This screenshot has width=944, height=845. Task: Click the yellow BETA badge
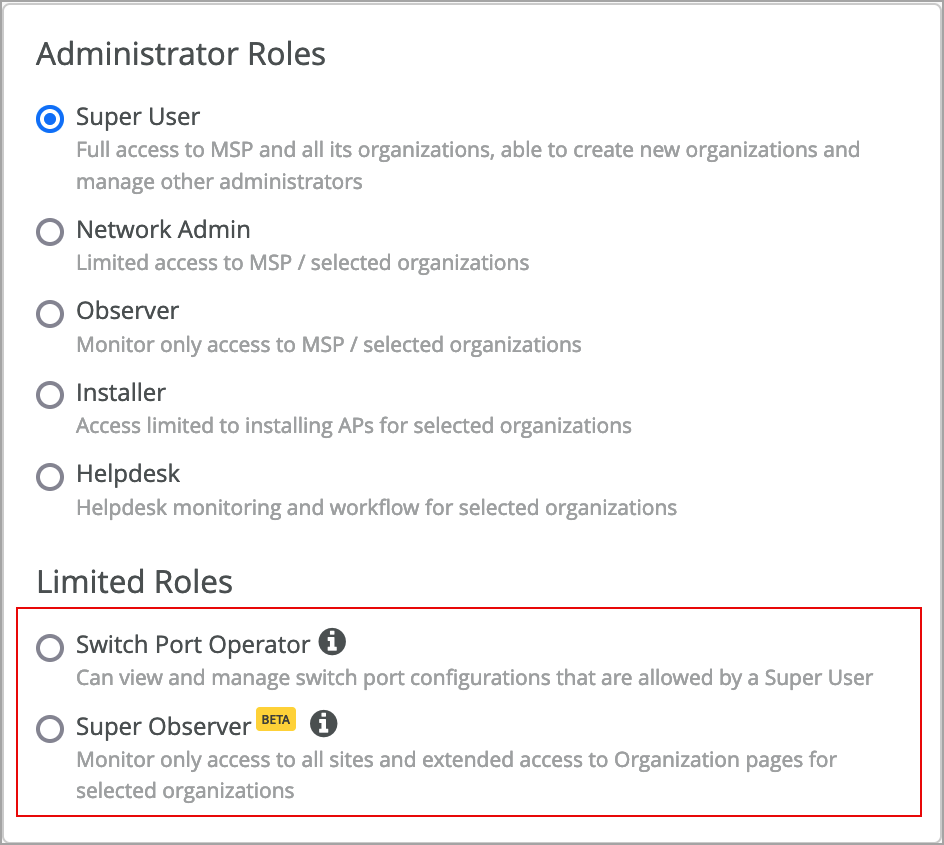pyautogui.click(x=276, y=719)
